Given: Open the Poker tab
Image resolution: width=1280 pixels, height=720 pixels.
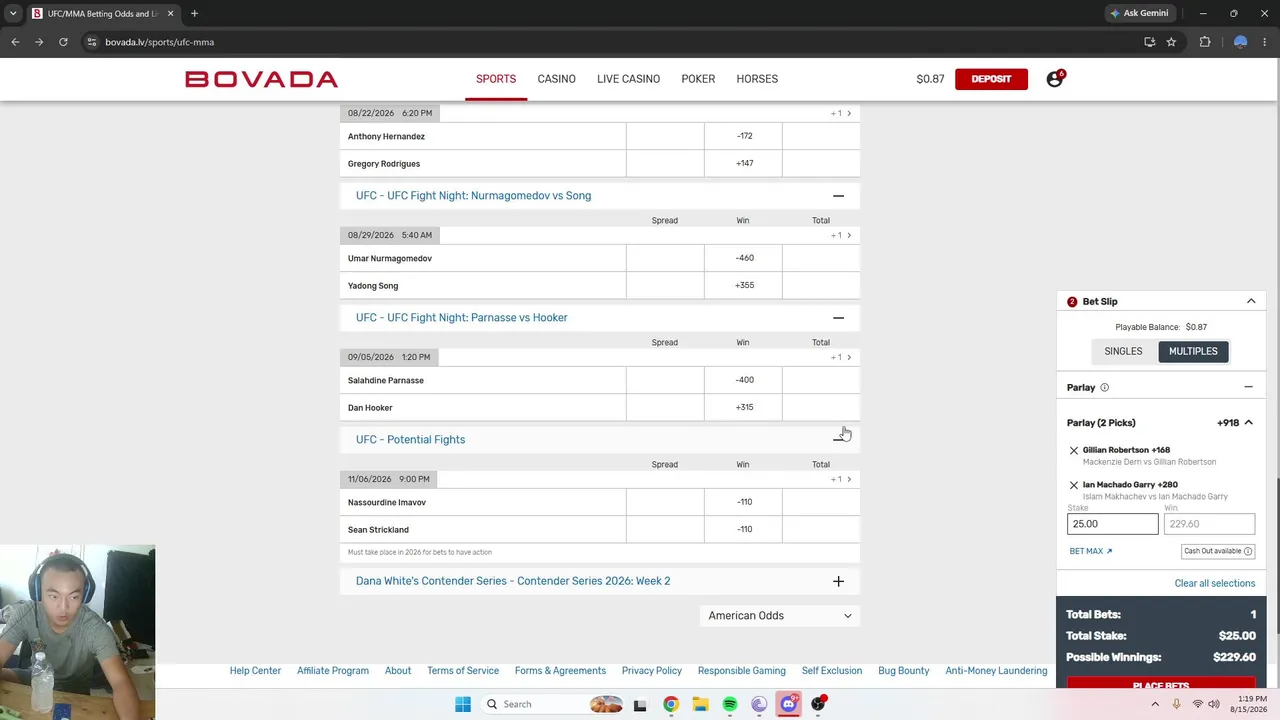Looking at the screenshot, I should pos(698,79).
